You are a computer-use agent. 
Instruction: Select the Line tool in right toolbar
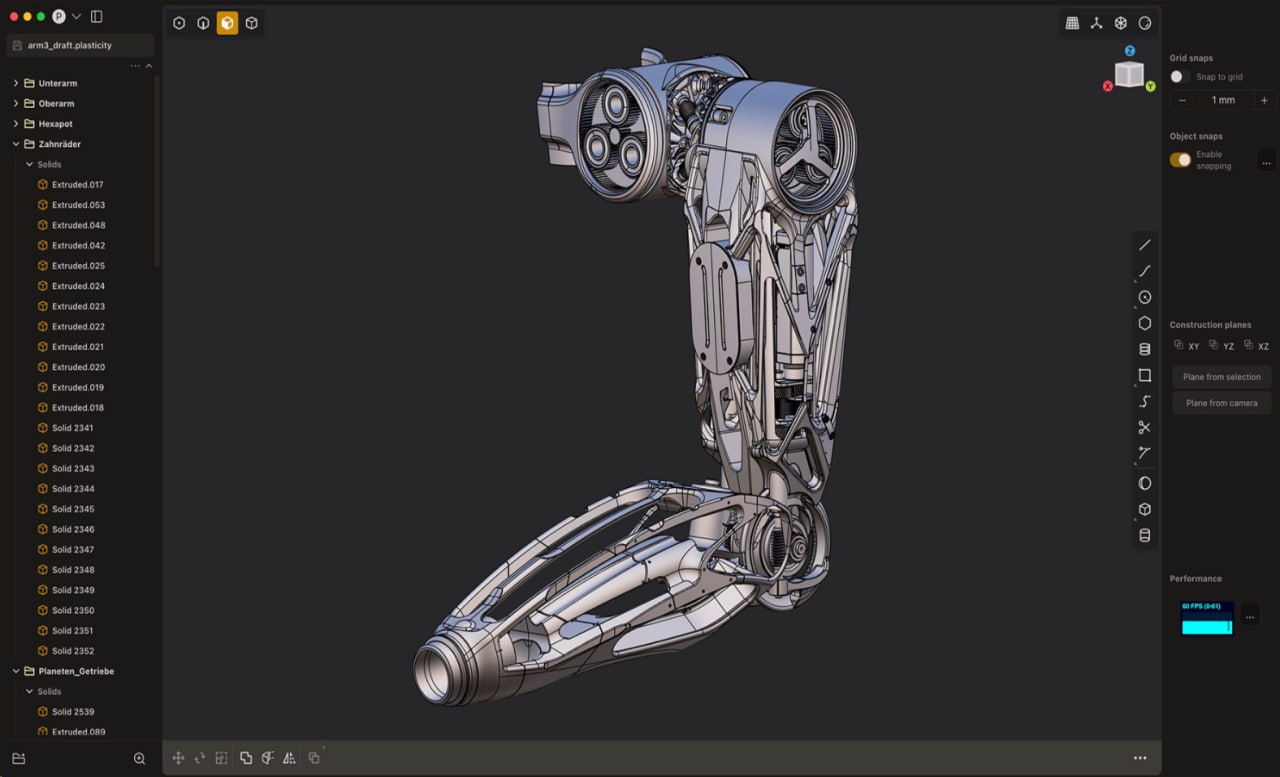coord(1145,245)
